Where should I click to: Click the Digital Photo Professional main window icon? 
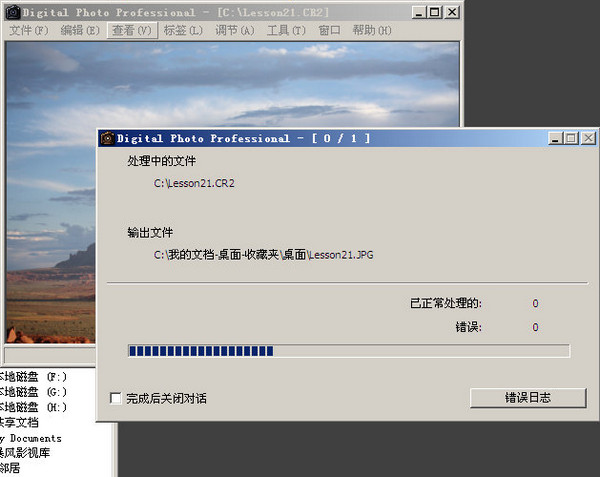[10, 12]
